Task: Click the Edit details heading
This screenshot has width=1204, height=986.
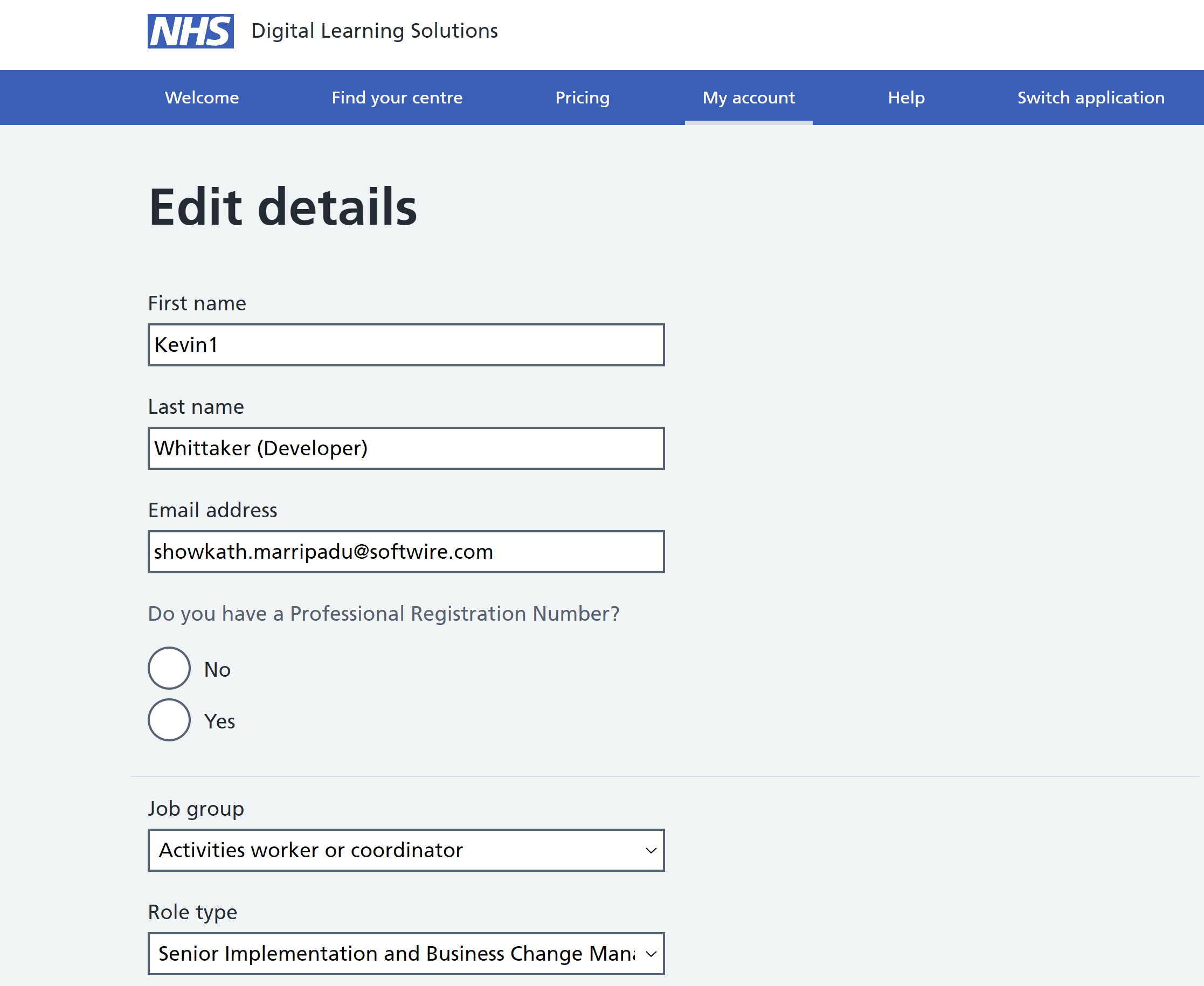Action: 282,207
